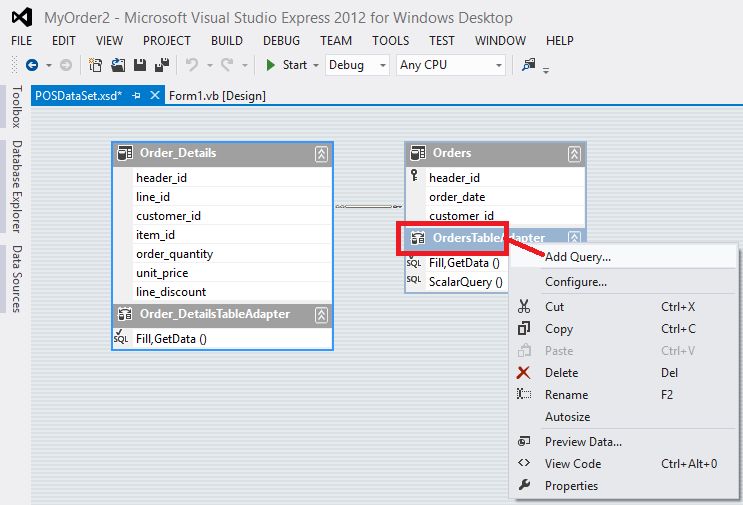743x505 pixels.
Task: Click the relation line between the tables
Action: (369, 207)
